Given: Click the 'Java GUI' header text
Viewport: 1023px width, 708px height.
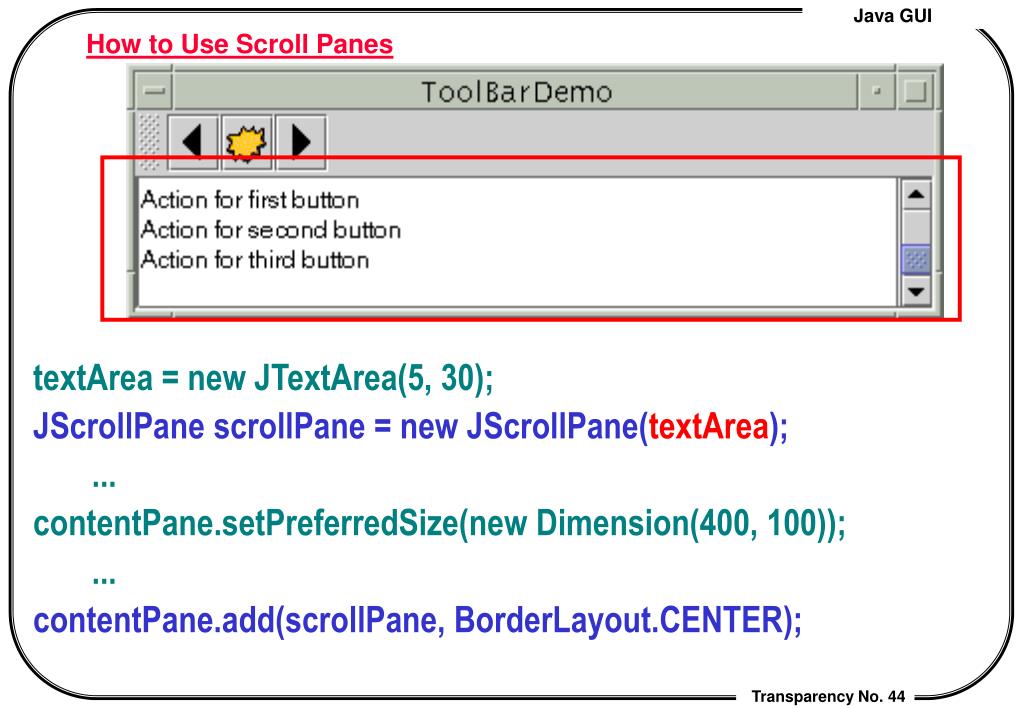Looking at the screenshot, I should click(893, 16).
